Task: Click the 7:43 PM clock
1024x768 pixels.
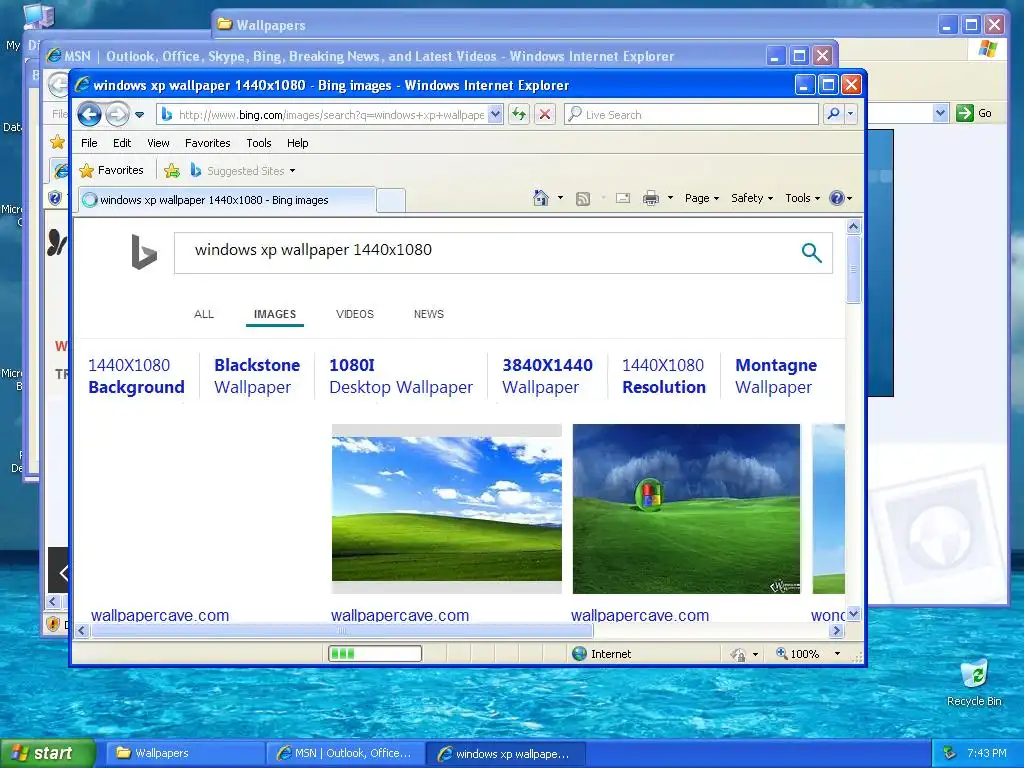Action: pos(987,754)
